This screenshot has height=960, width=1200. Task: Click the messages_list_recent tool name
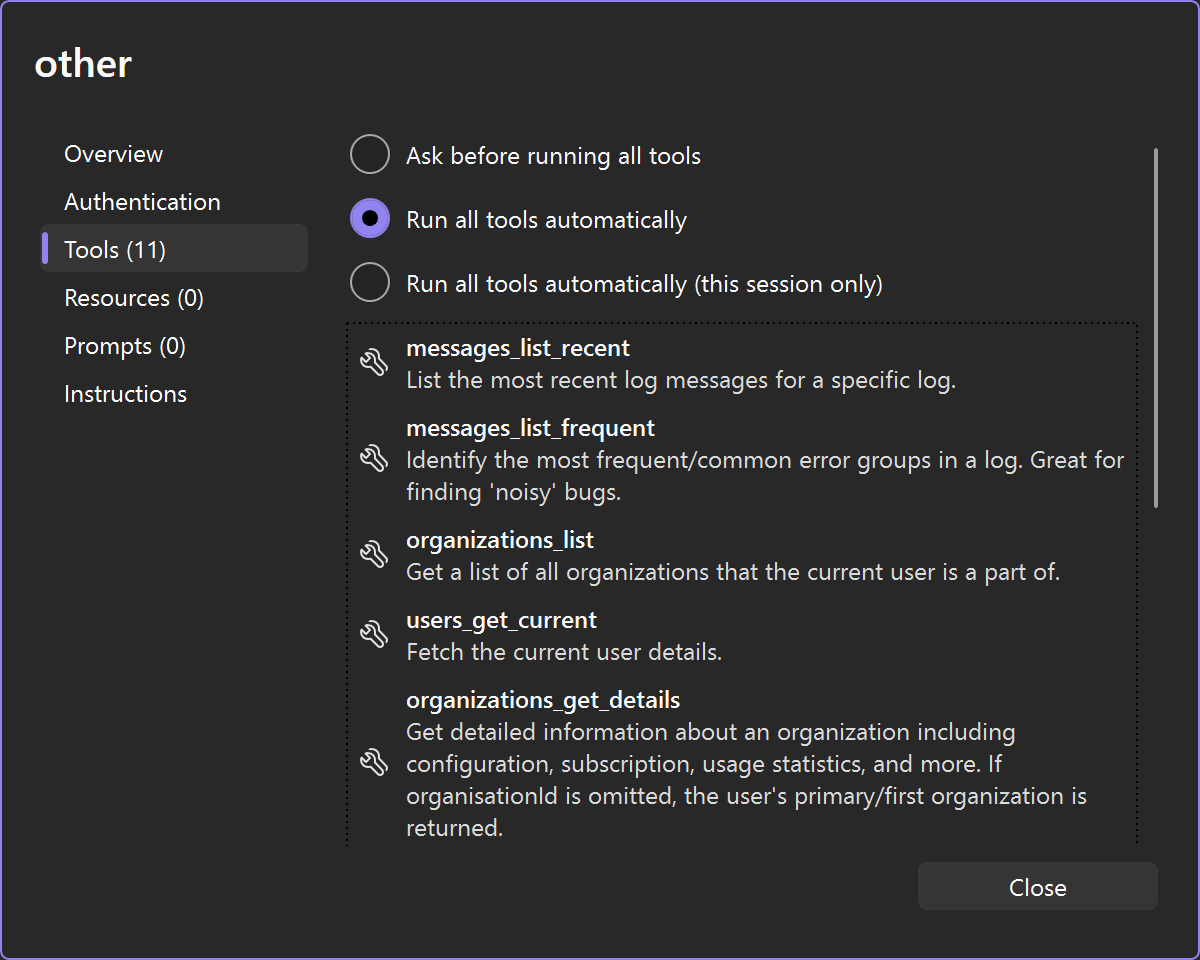518,347
